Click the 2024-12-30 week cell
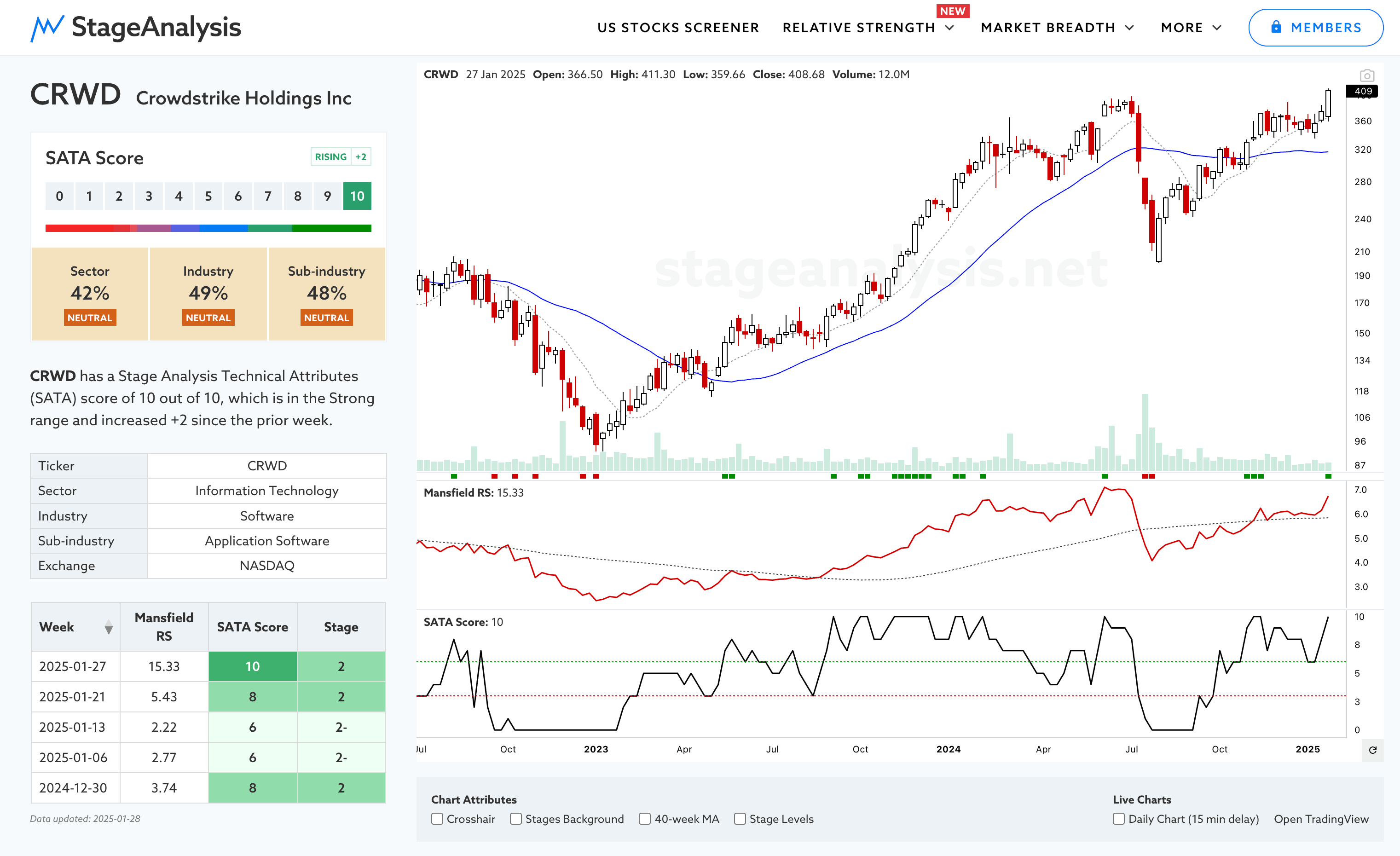The image size is (1400, 856). 75,788
